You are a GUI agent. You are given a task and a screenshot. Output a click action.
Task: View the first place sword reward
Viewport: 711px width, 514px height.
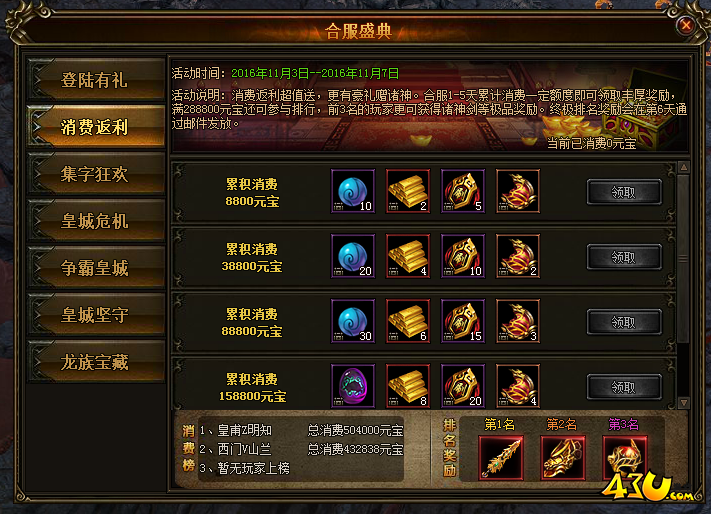click(501, 457)
